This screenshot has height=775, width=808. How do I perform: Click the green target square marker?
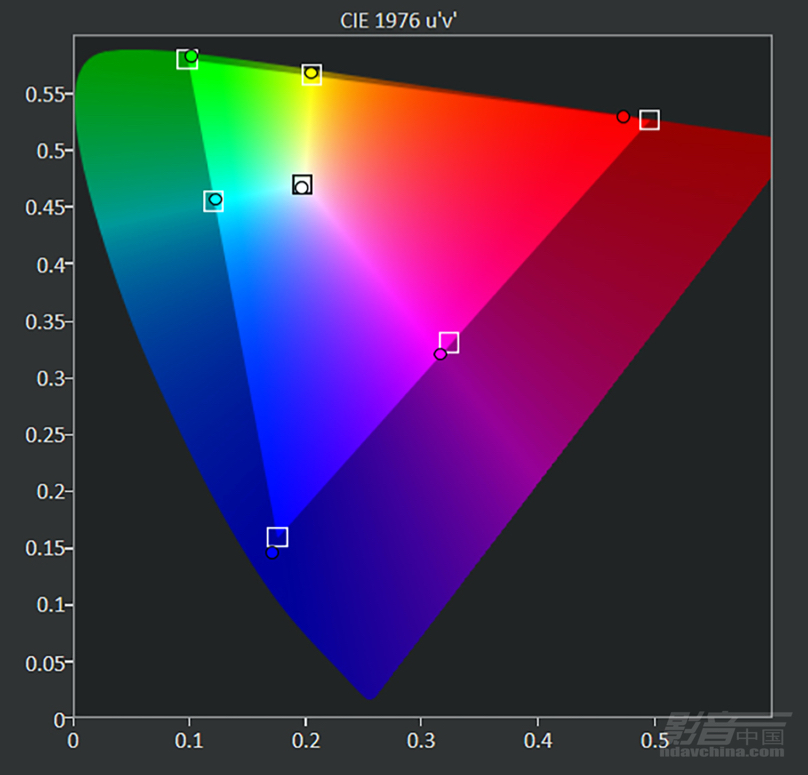coord(187,59)
